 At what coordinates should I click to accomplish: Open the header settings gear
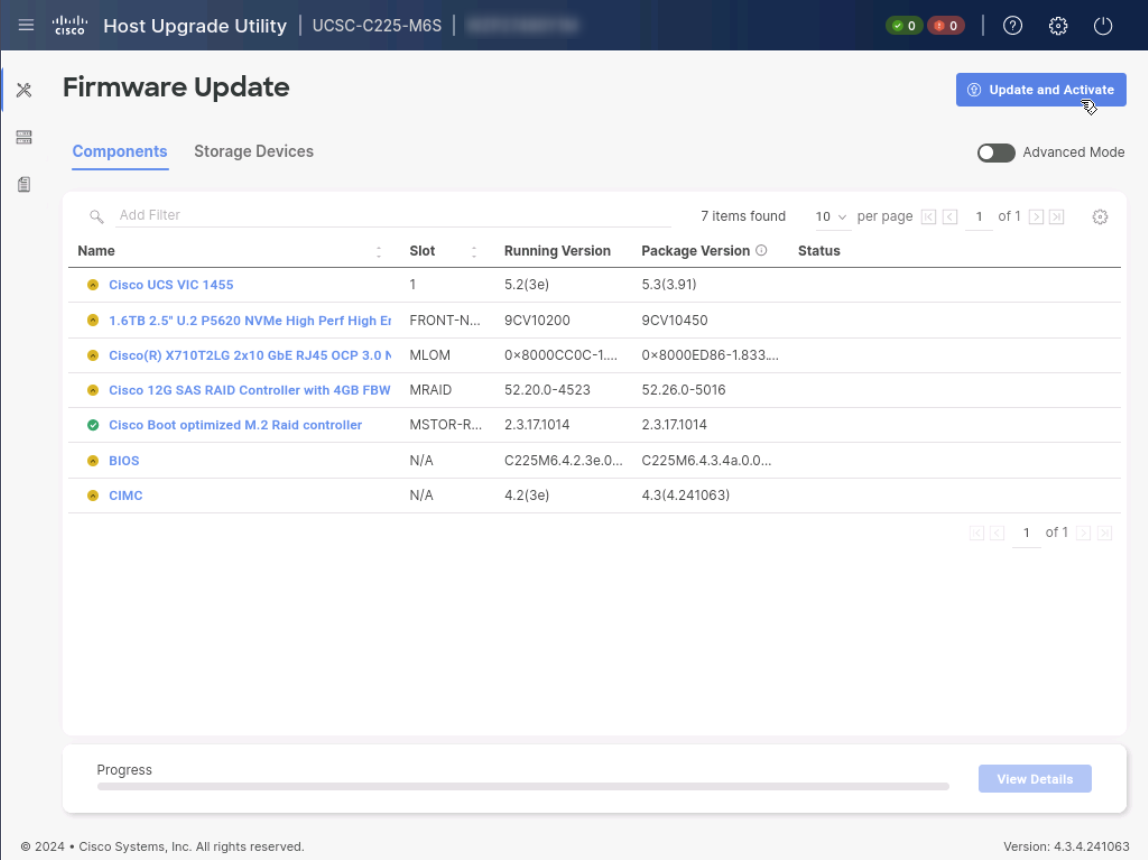coord(1058,26)
